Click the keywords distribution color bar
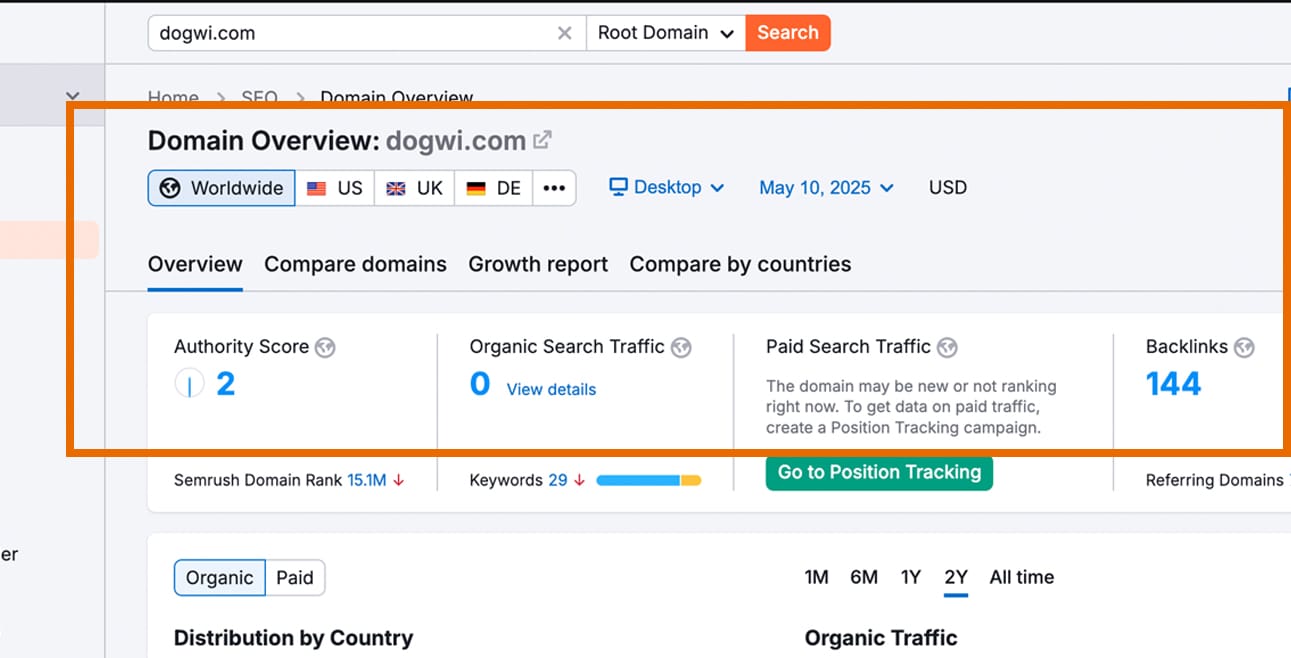Screen dimensions: 1291x658 click(x=649, y=480)
